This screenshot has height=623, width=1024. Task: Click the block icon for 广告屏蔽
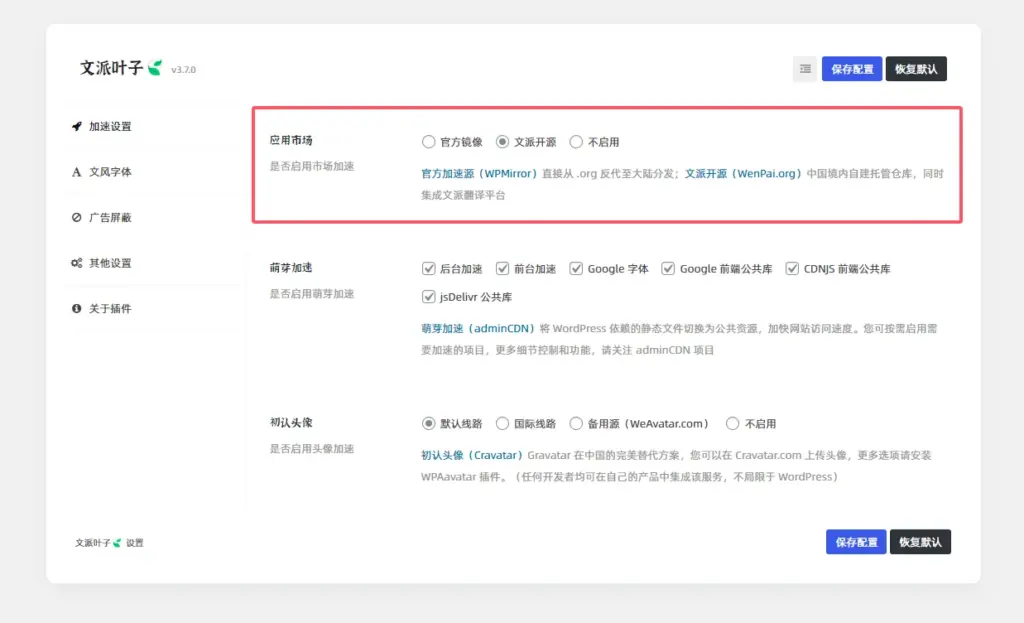(x=77, y=218)
